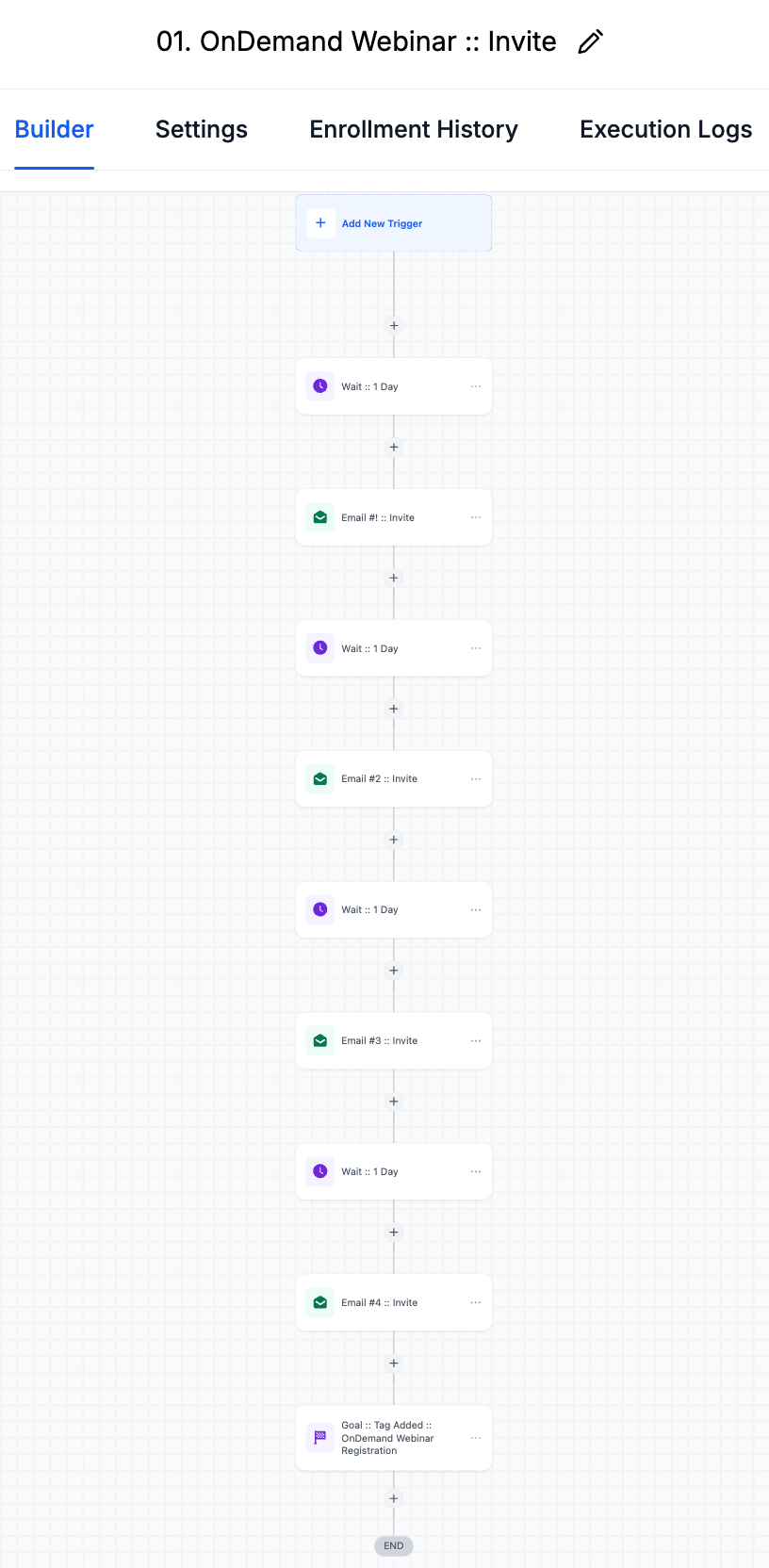Open the three-dot menu on Email #4 :: Invite

[476, 1302]
